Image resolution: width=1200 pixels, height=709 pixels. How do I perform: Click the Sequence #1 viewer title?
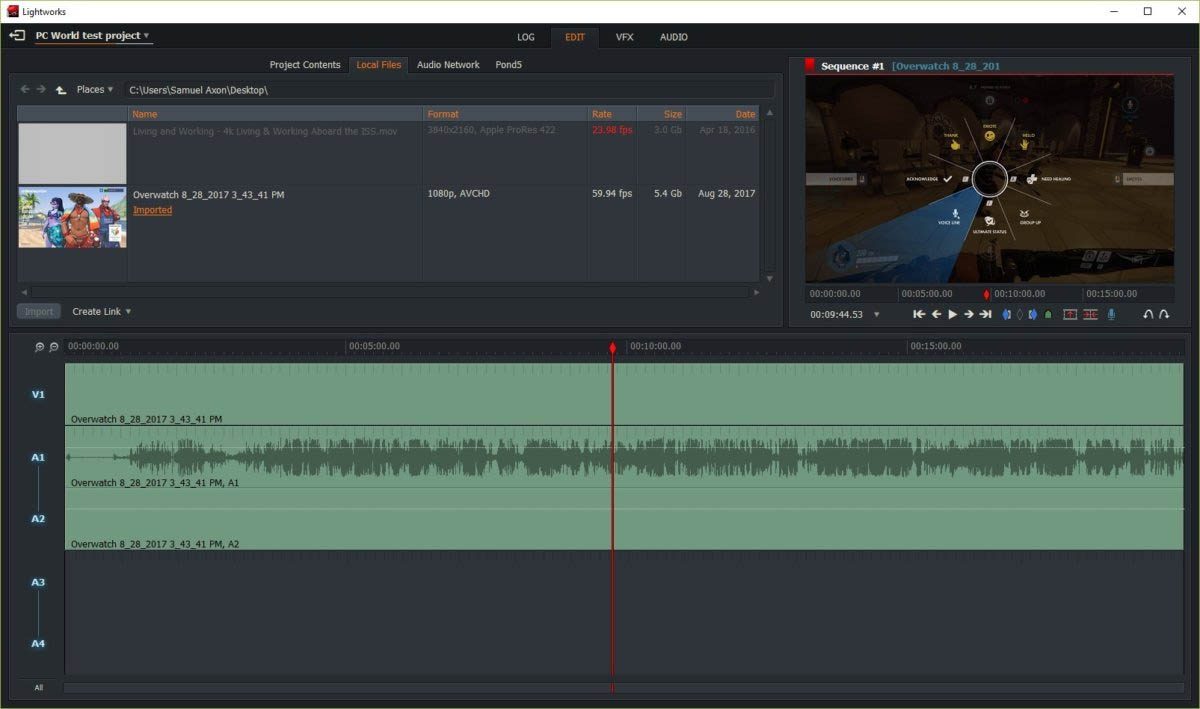tap(852, 66)
